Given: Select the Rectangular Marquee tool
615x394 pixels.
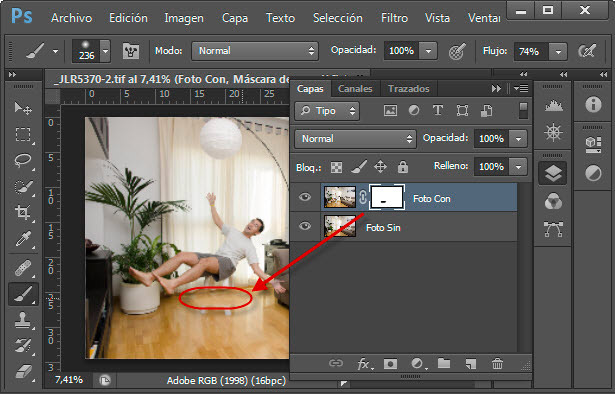Looking at the screenshot, I should tap(23, 134).
